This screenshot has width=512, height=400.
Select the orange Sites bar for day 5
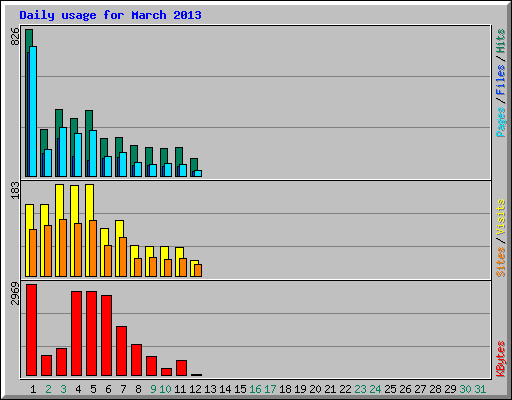pos(93,248)
